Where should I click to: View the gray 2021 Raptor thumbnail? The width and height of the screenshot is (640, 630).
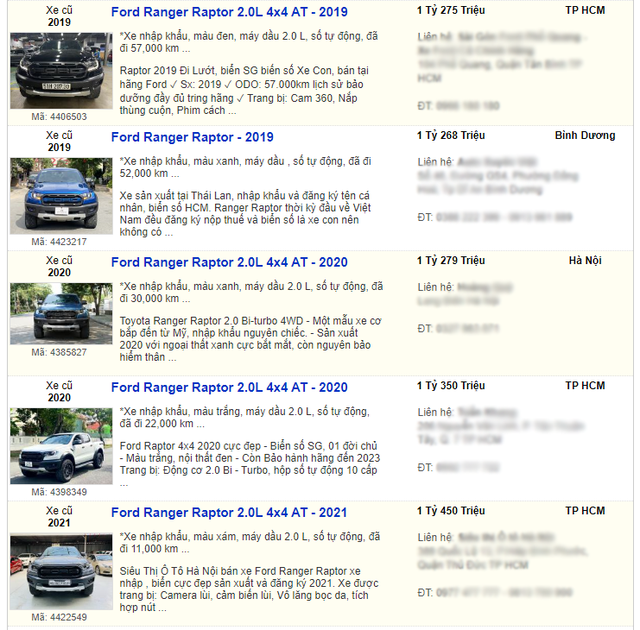(x=48, y=571)
